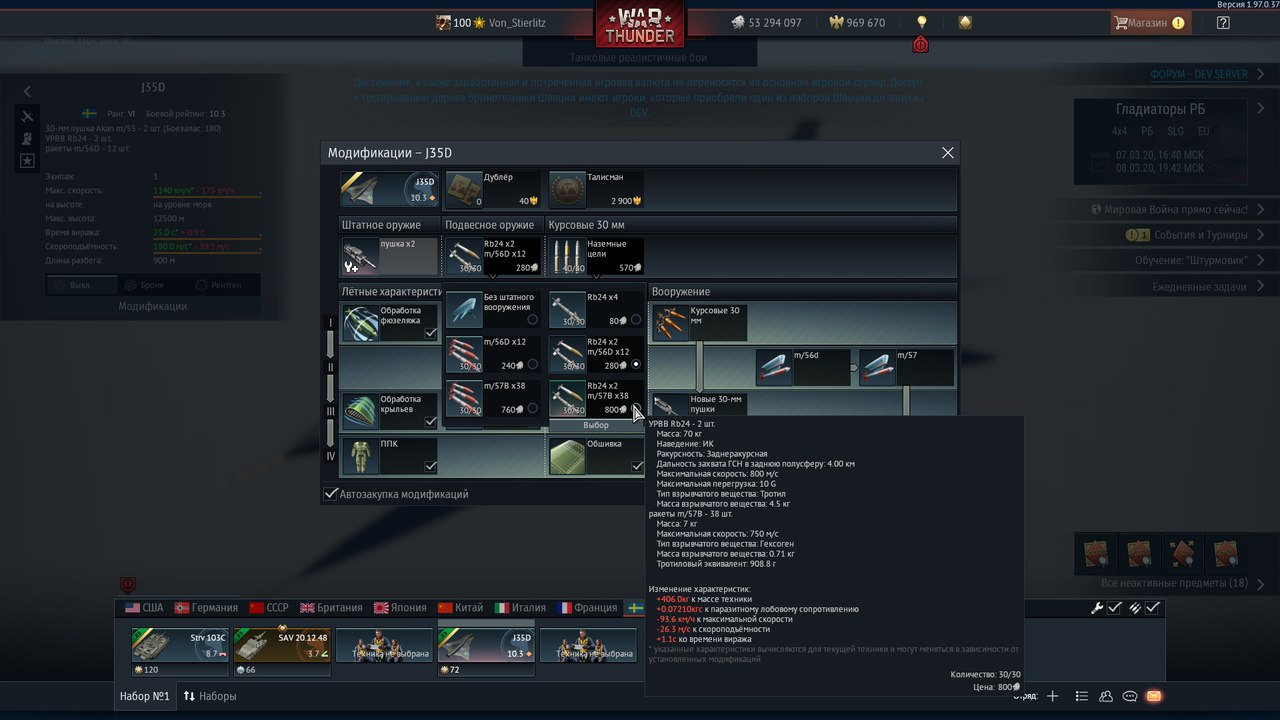
Task: Click the Обработка крыльев wing icon
Action: point(360,411)
